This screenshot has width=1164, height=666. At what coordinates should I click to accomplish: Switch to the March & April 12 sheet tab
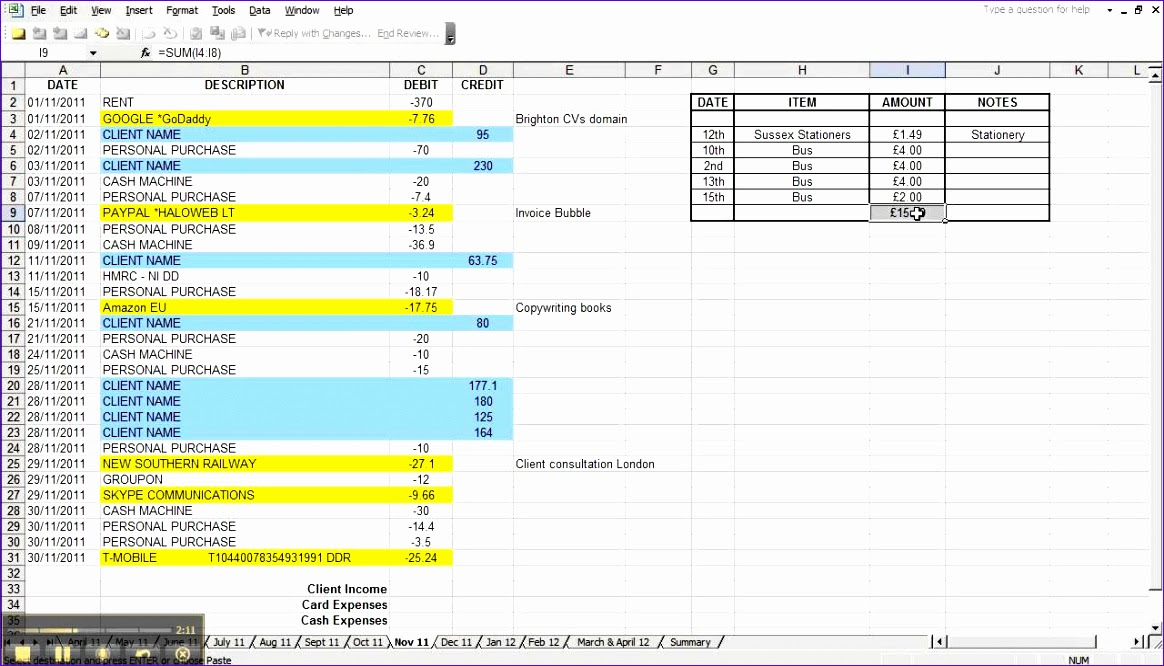[612, 642]
